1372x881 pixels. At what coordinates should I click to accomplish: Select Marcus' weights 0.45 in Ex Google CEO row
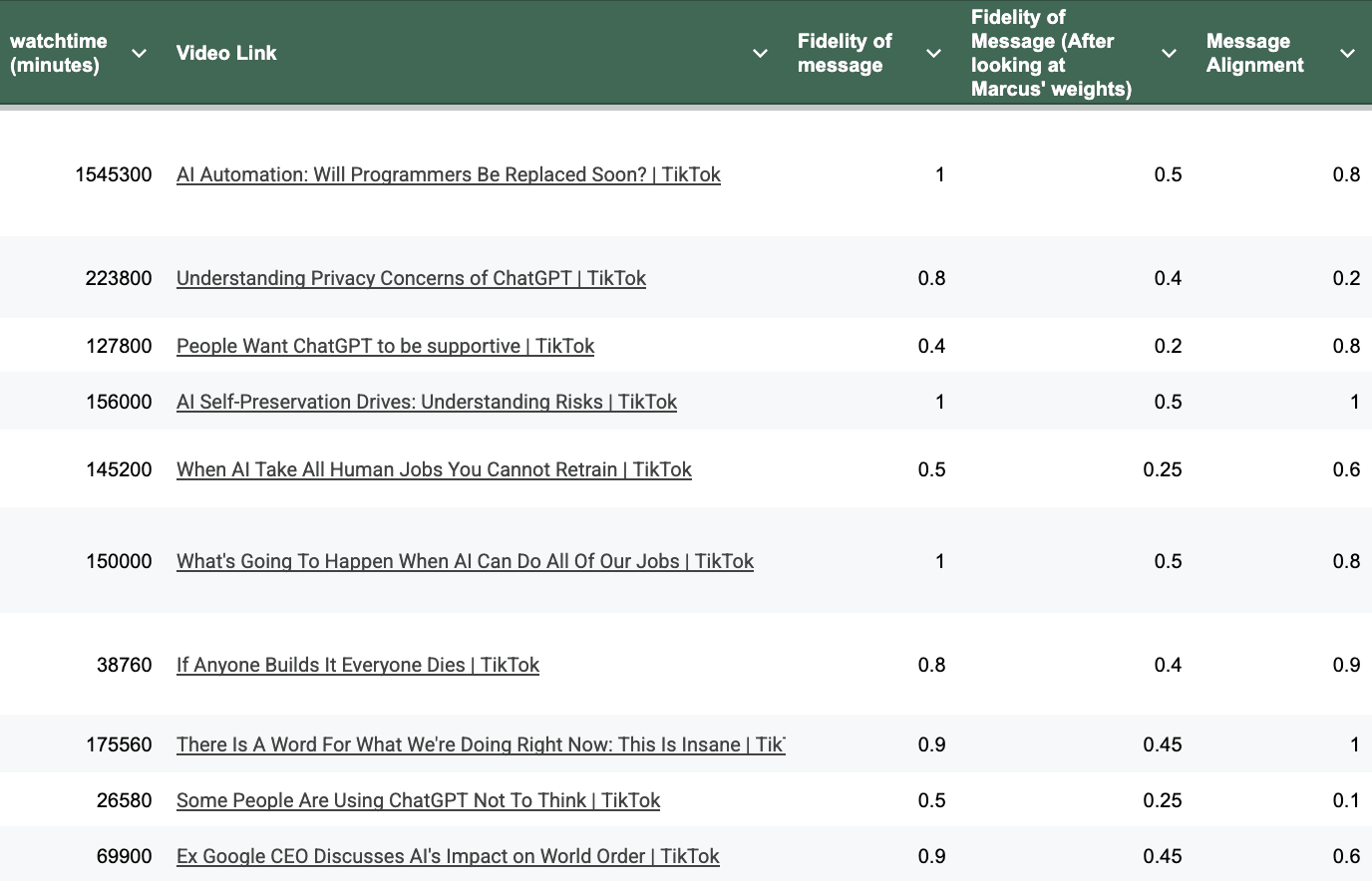pos(1163,856)
